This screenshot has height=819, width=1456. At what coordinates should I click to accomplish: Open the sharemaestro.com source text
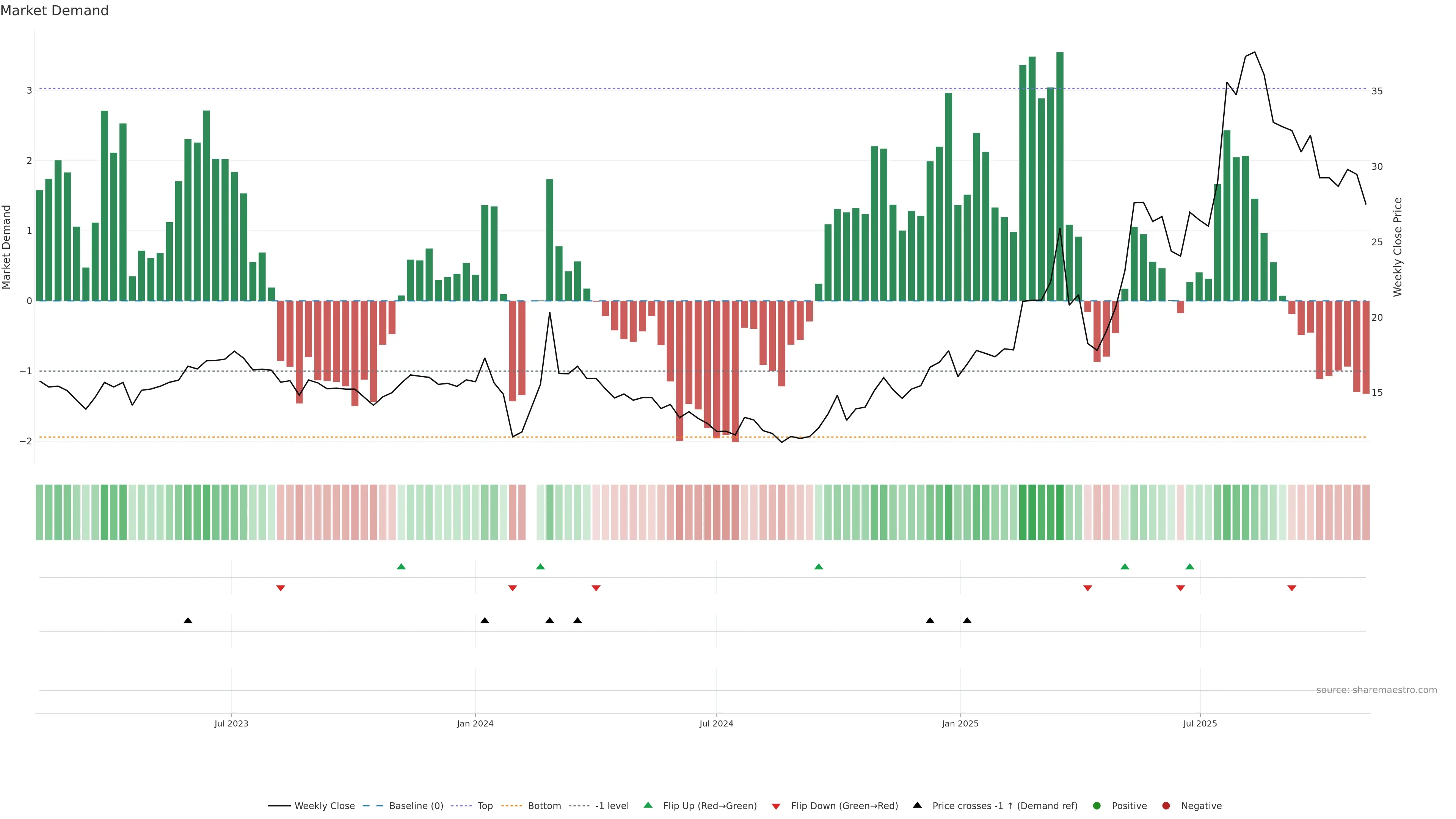[x=1376, y=690]
